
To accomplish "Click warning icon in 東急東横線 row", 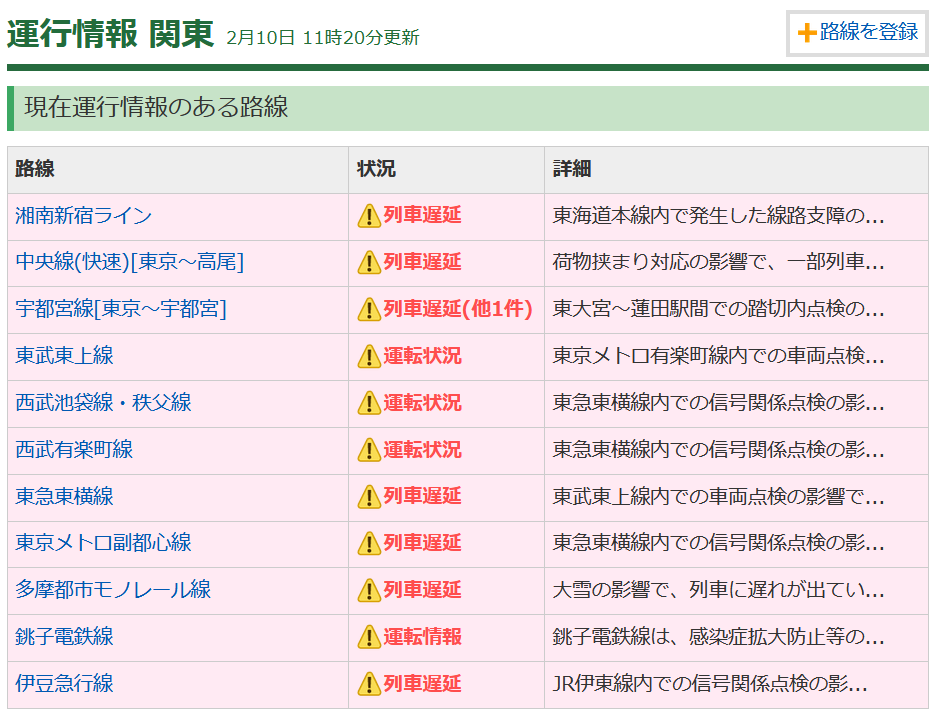I will pyautogui.click(x=369, y=497).
